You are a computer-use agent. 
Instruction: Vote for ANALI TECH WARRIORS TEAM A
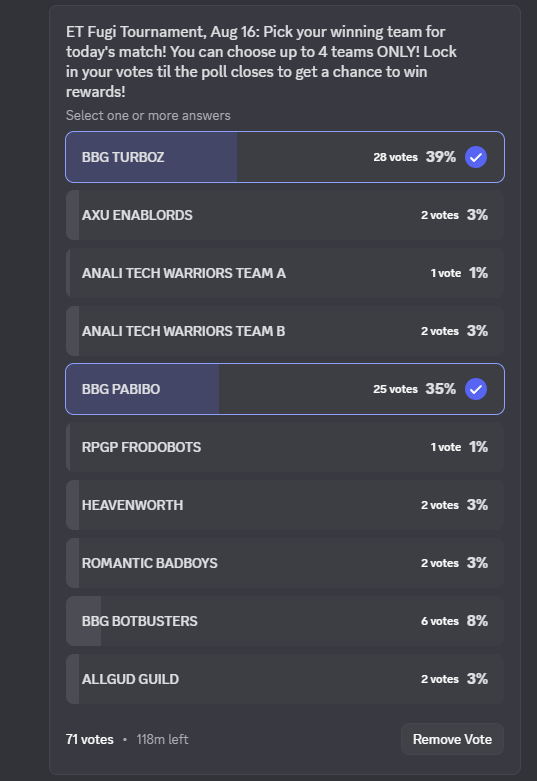click(285, 273)
